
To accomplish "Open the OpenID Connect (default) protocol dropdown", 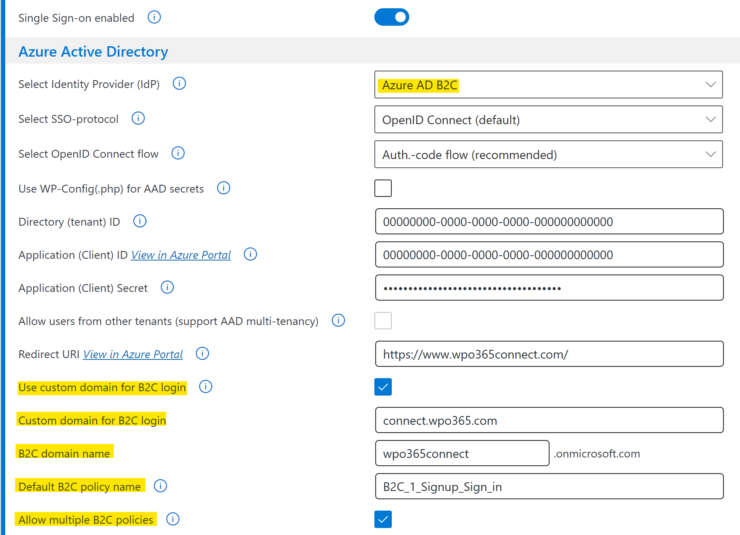I will pos(548,120).
